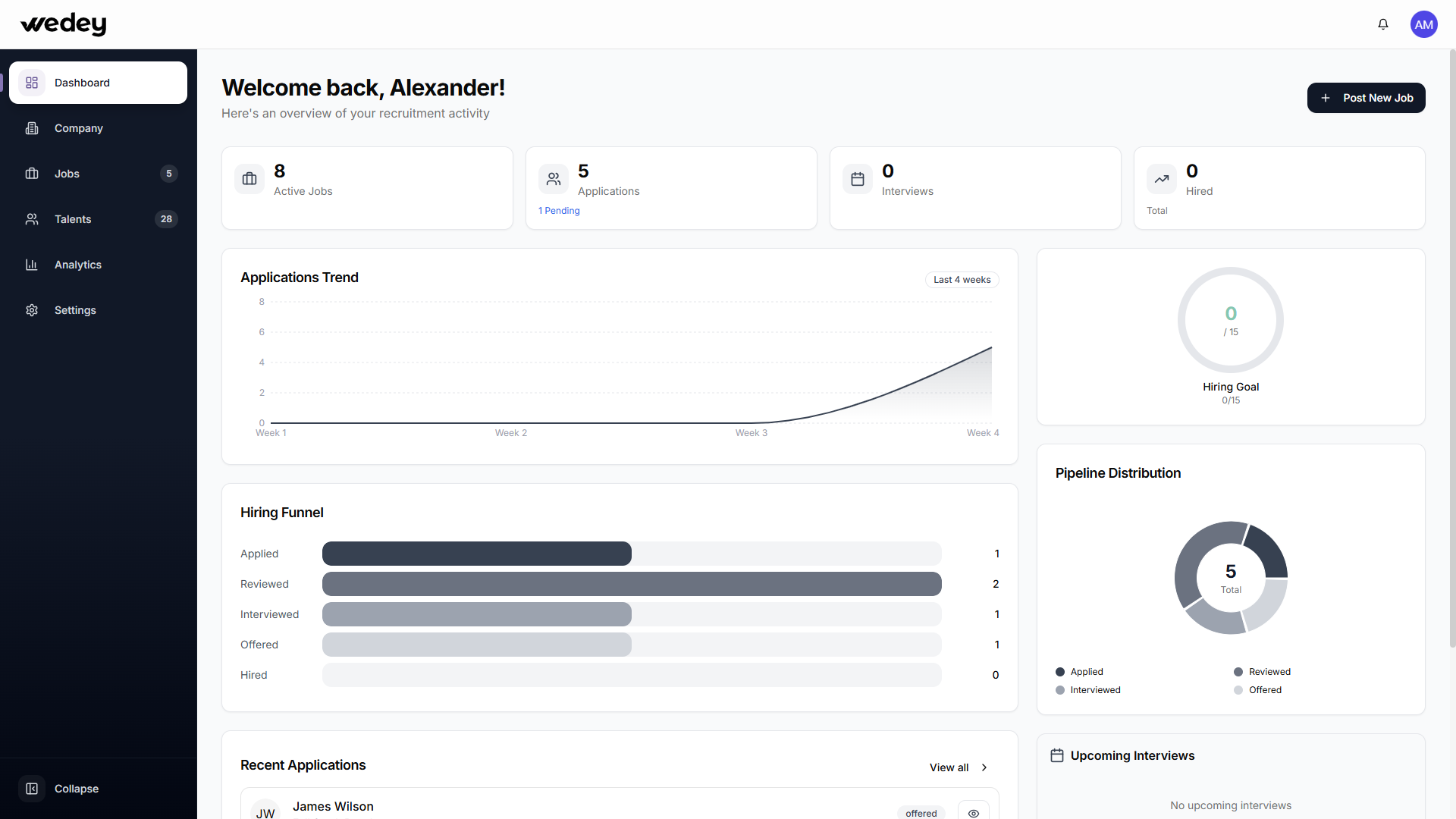View James Wilson application via eye icon
The height and width of the screenshot is (819, 1456).
click(x=974, y=812)
